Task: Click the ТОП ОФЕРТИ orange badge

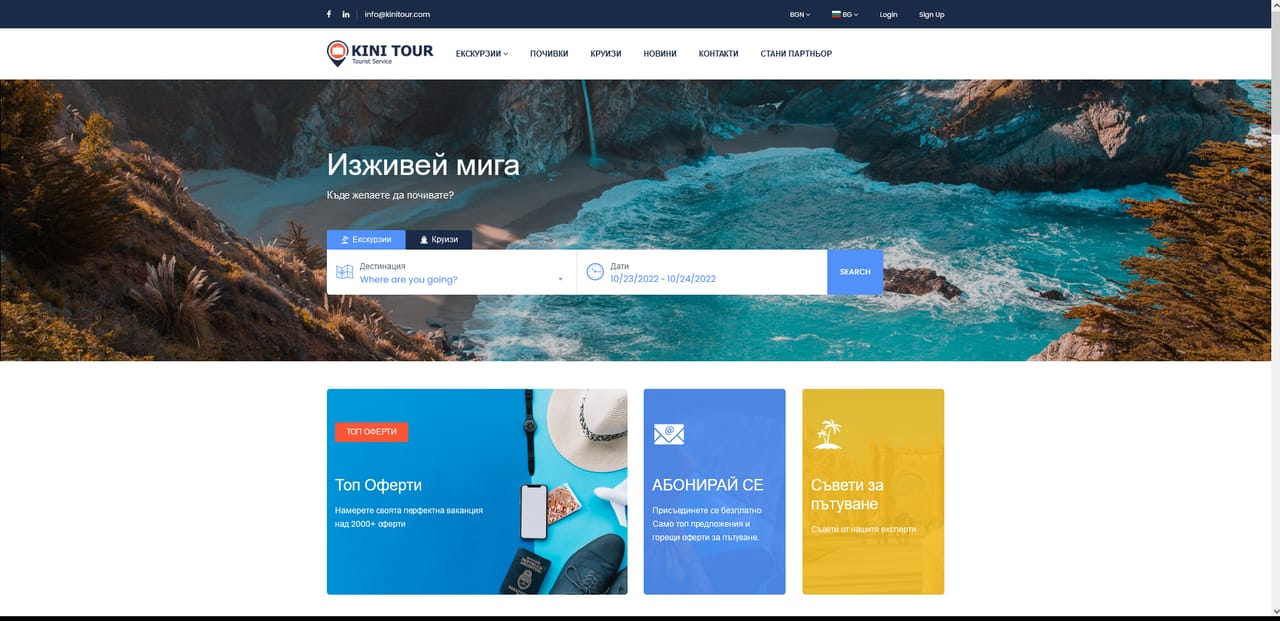Action: 371,432
